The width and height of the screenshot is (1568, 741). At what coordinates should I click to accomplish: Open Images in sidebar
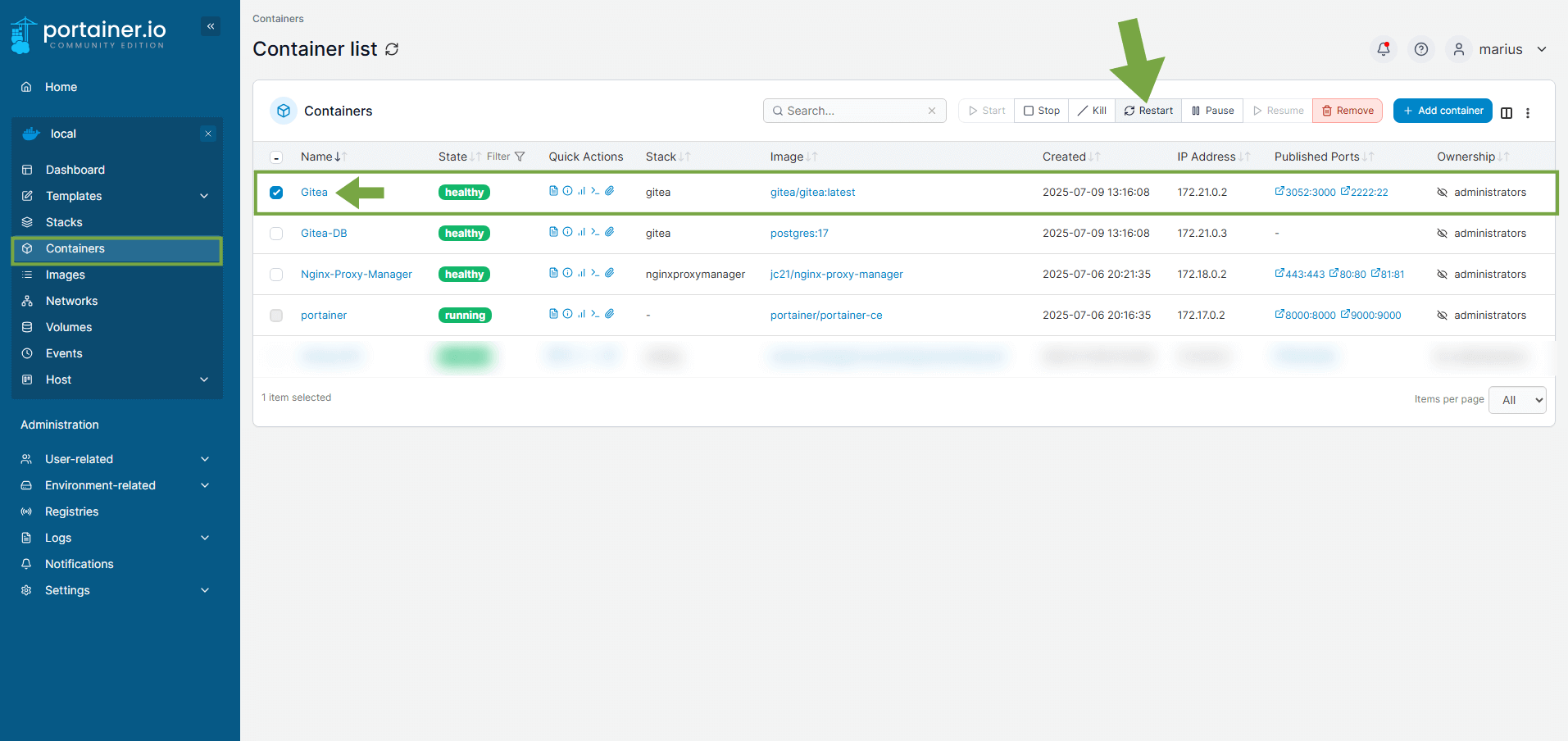116,275
